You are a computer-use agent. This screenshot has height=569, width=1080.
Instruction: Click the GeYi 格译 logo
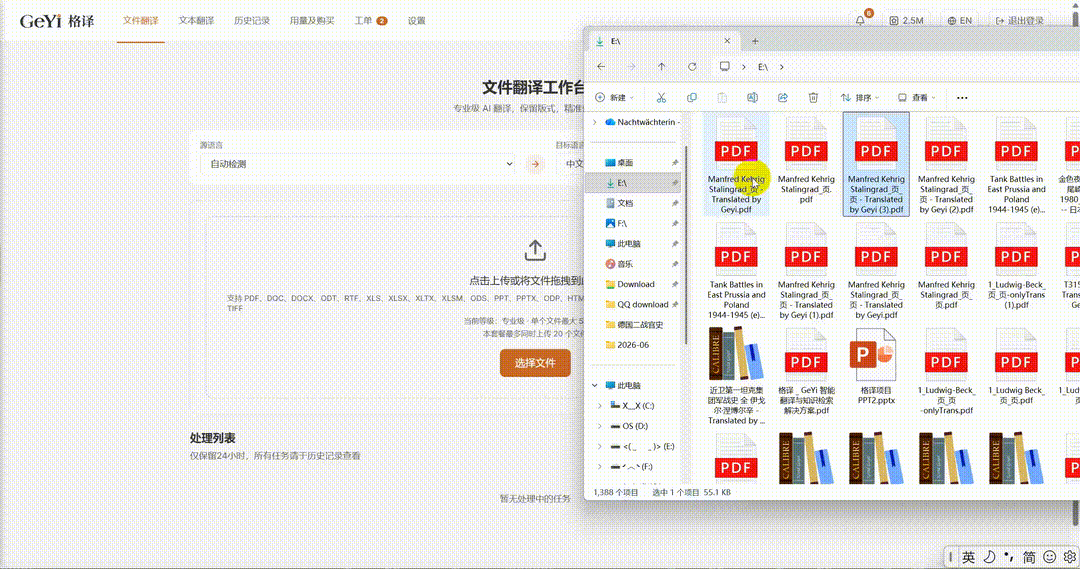[56, 21]
